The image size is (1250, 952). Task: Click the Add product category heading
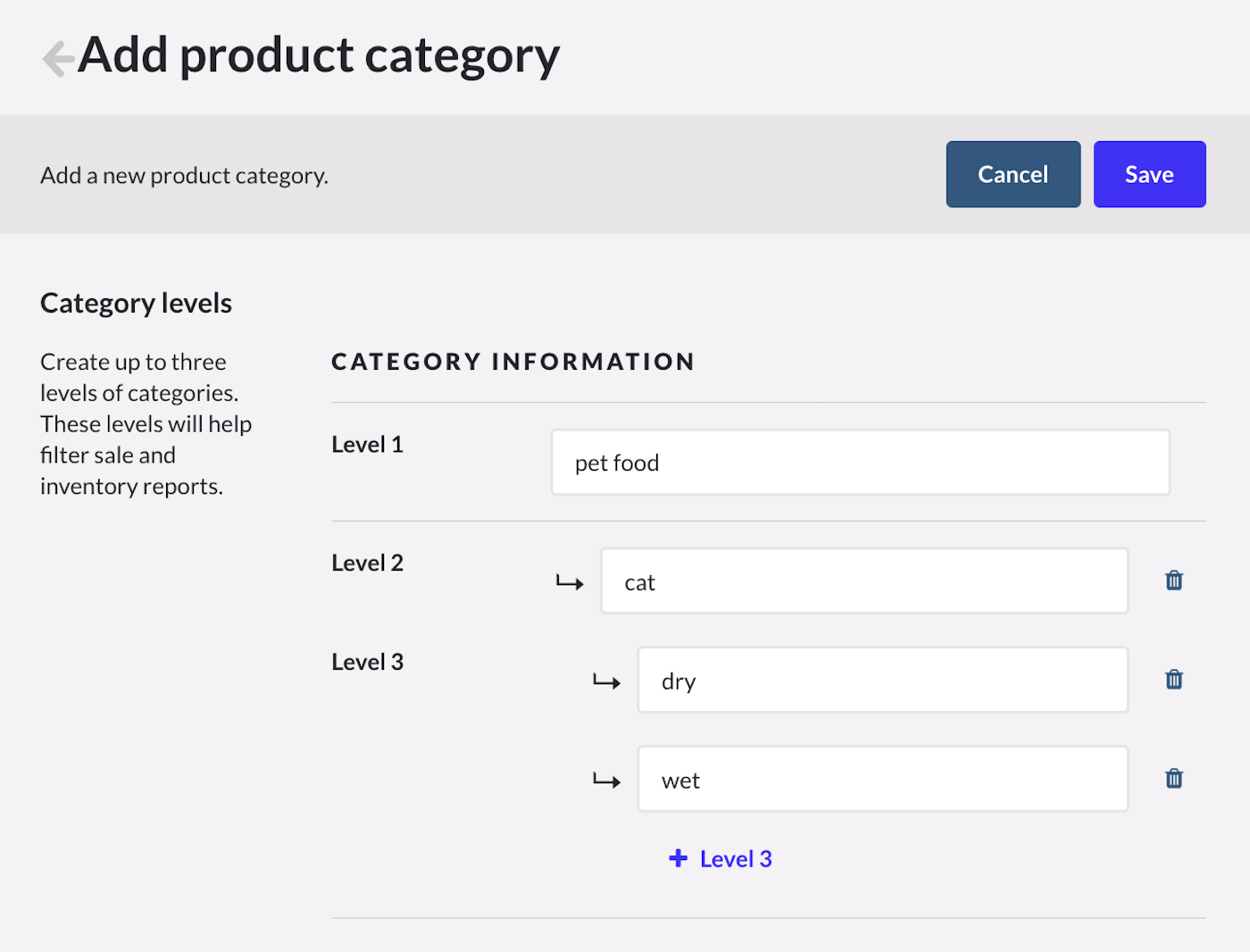(319, 55)
